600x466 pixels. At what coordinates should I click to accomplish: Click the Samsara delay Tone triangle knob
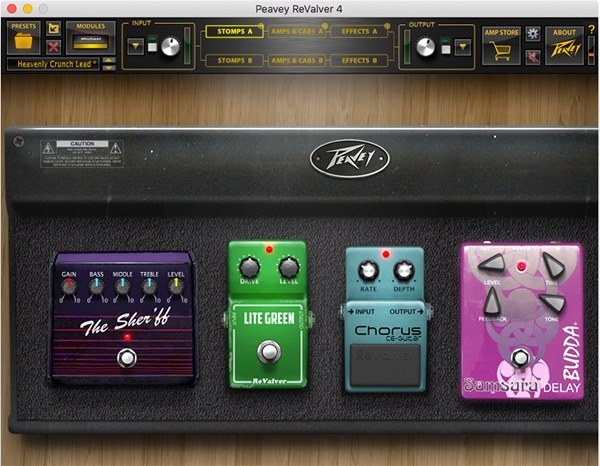point(553,302)
